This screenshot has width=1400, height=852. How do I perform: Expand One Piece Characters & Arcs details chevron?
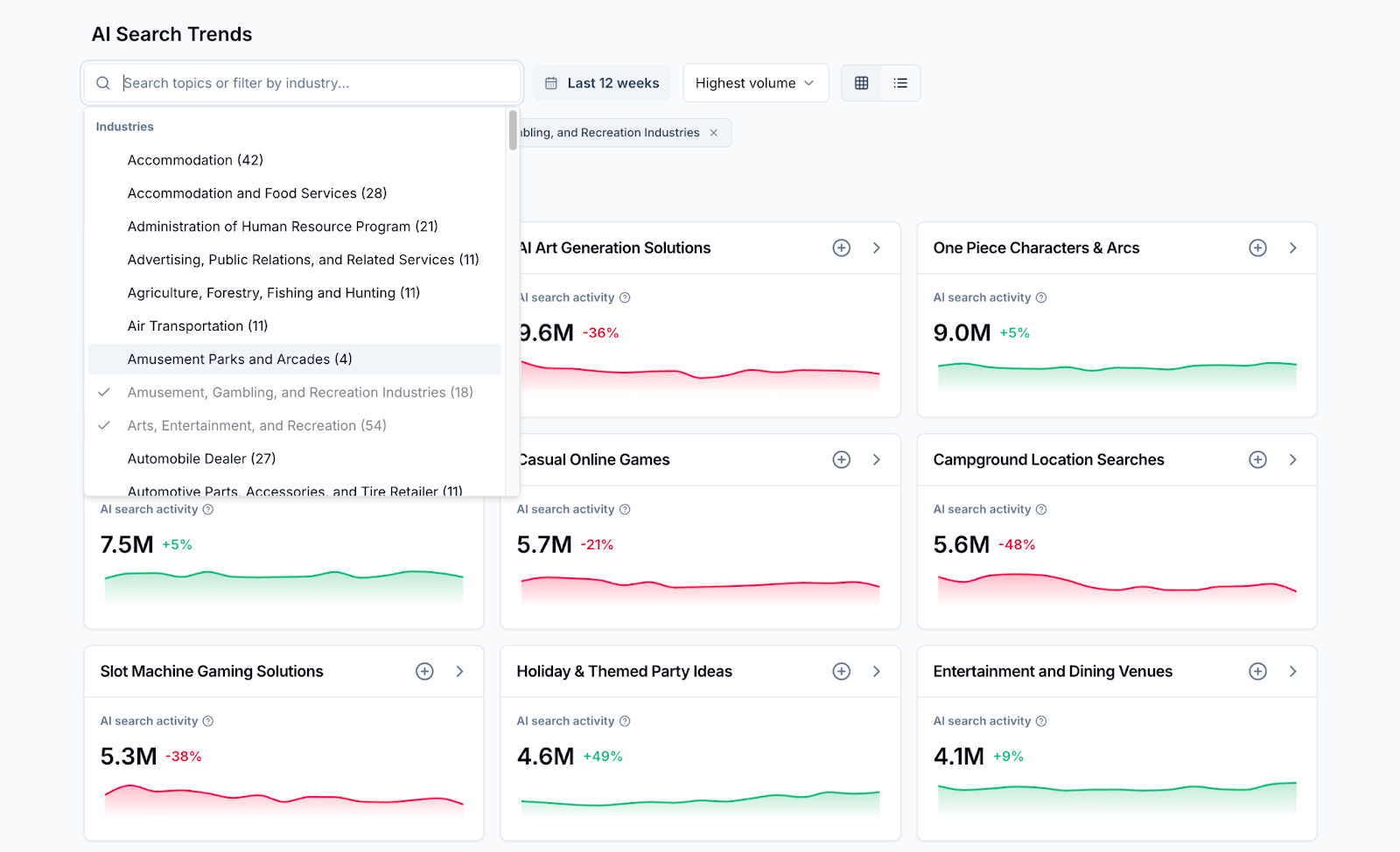[x=1293, y=248]
